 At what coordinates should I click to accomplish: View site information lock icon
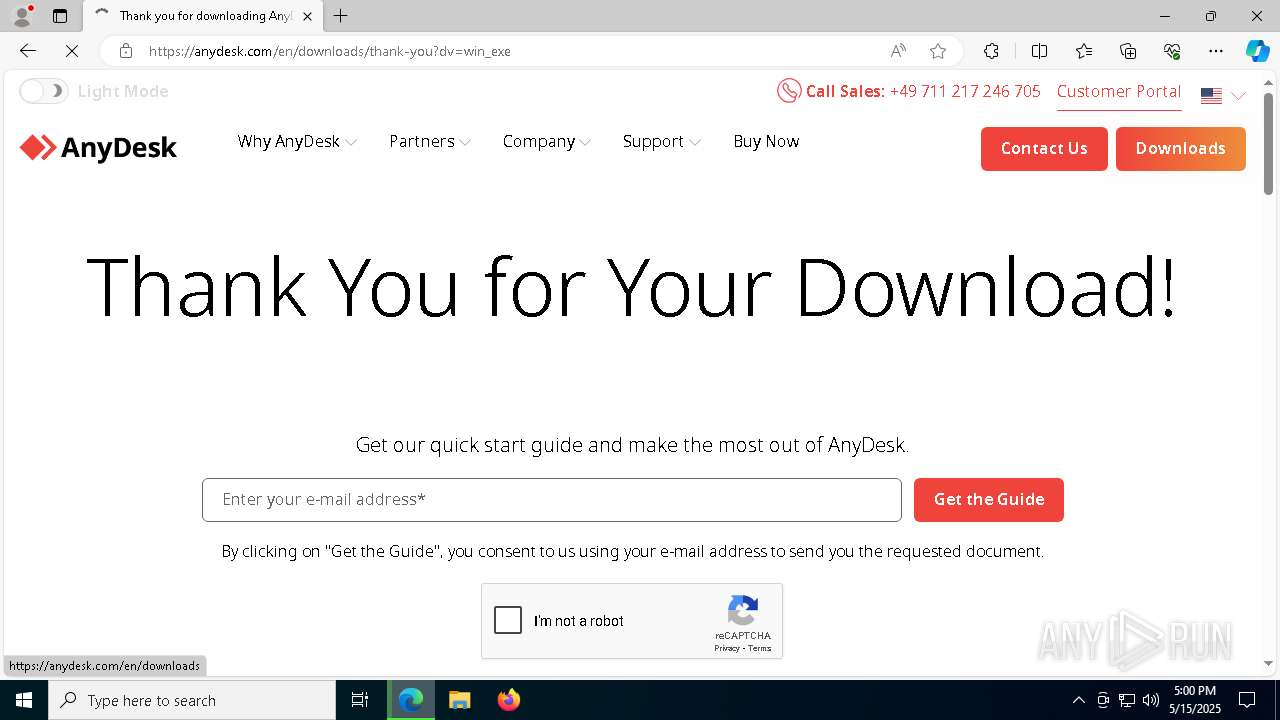point(126,51)
